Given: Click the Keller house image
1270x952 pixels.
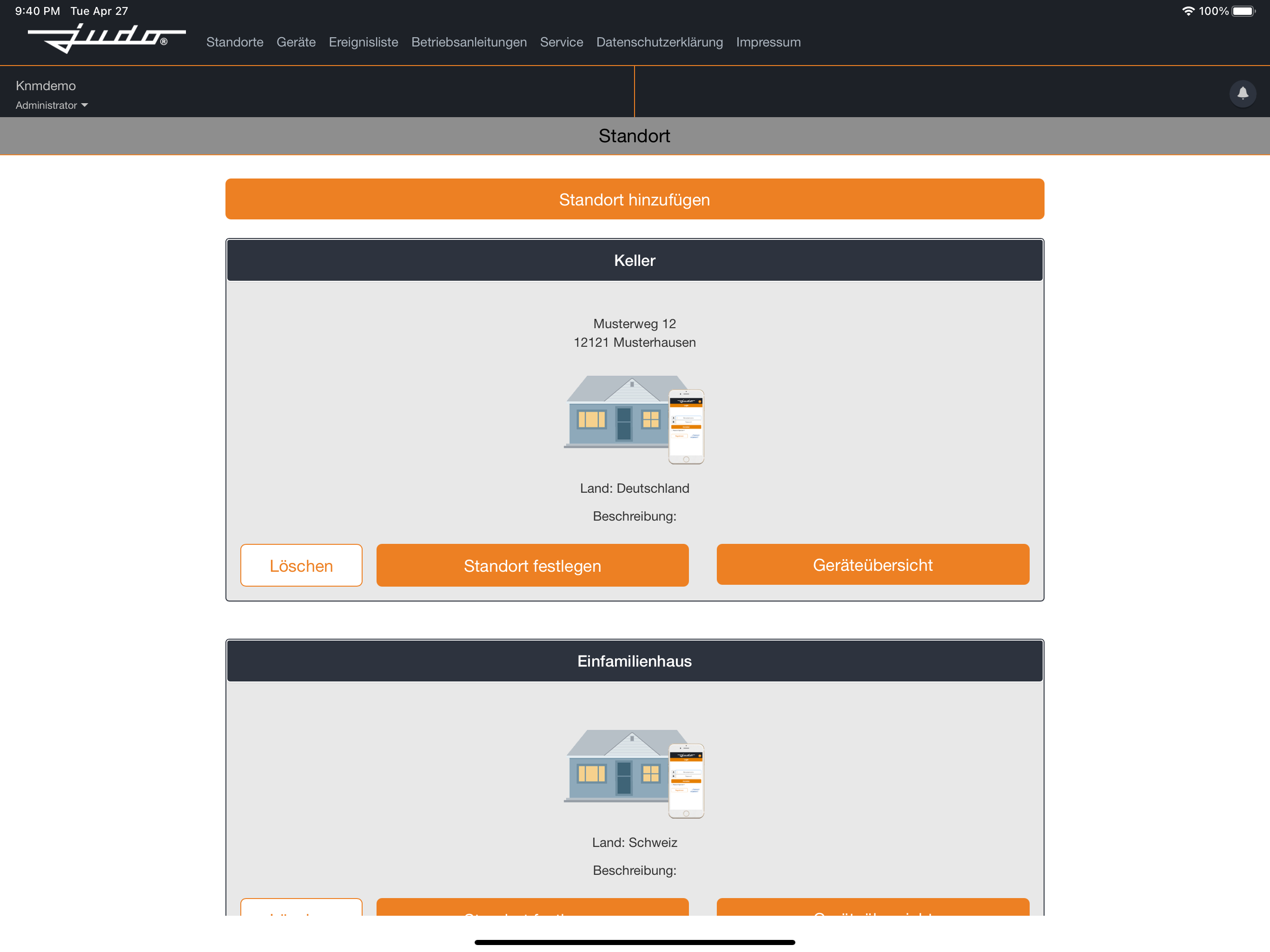Looking at the screenshot, I should click(634, 419).
